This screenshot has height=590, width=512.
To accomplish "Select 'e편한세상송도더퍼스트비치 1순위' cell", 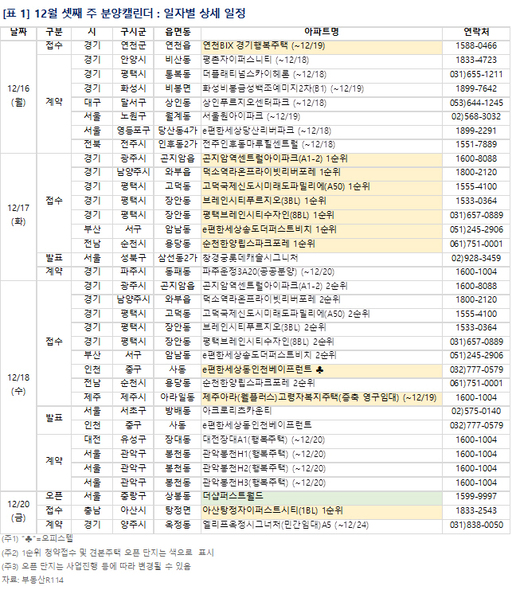I will click(x=322, y=230).
